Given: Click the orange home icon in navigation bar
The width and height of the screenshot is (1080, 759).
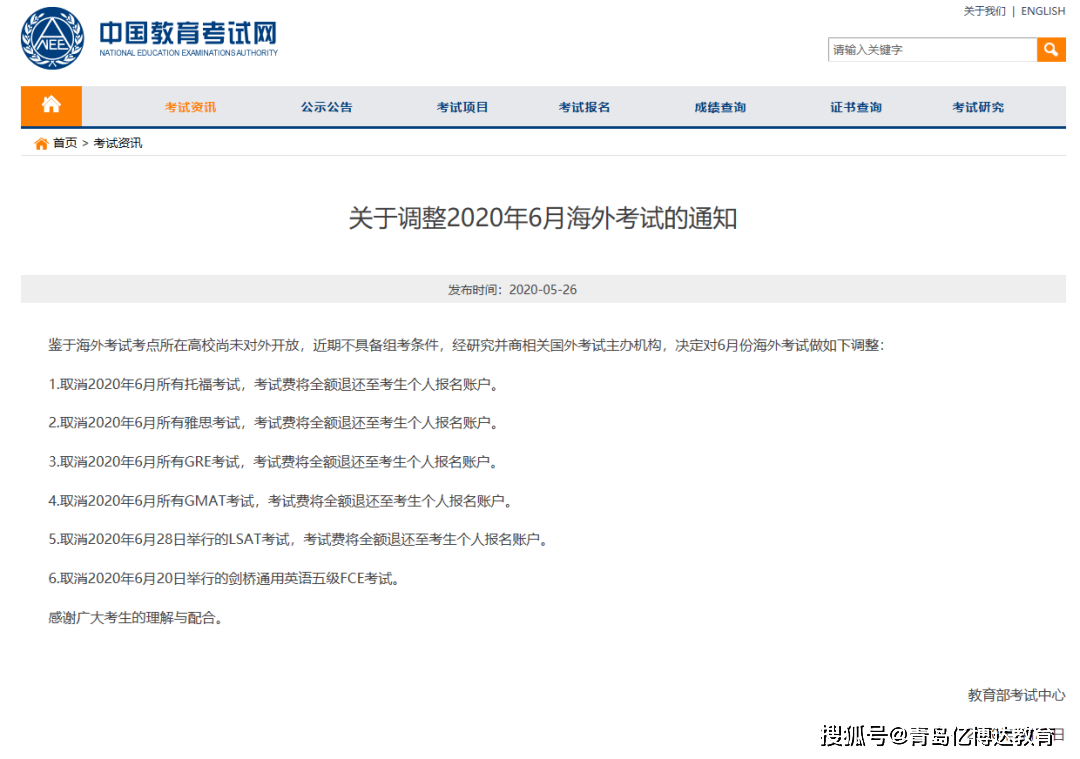Looking at the screenshot, I should pos(50,106).
